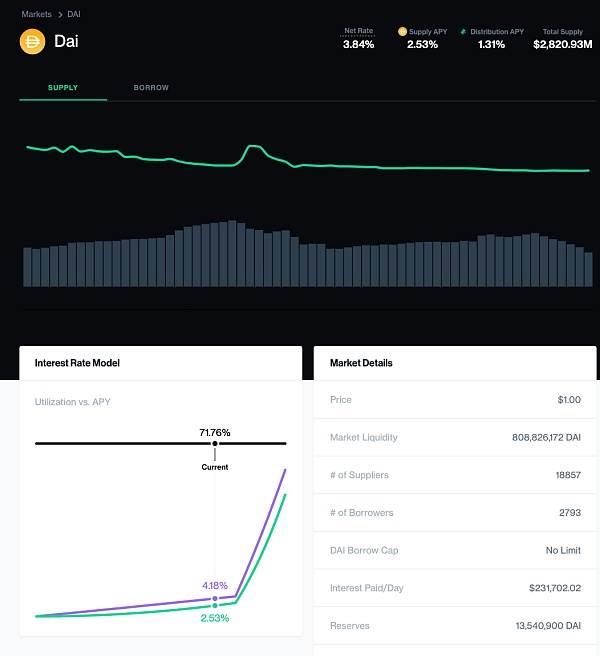Click the peak of the green supply rate line
Viewport: 600px width, 656px height.
point(253,146)
